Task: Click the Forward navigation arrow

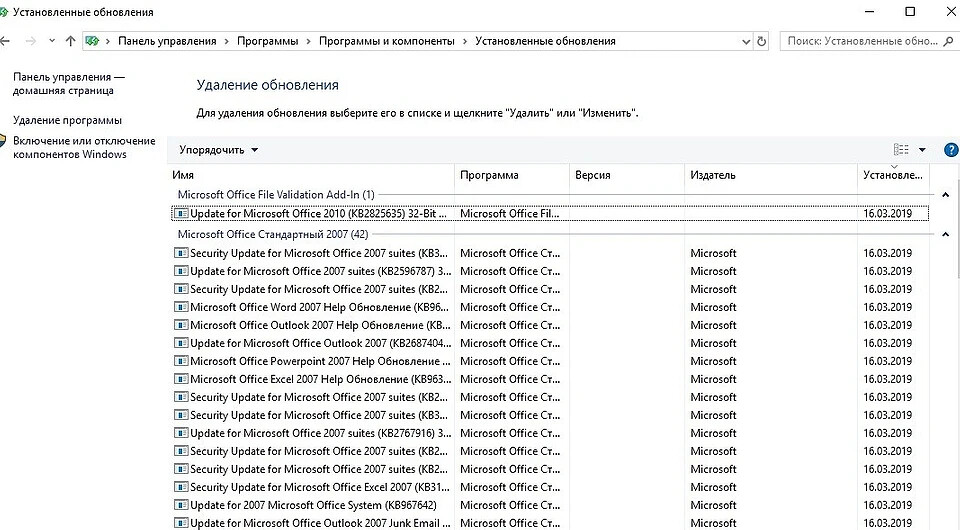Action: (31, 42)
